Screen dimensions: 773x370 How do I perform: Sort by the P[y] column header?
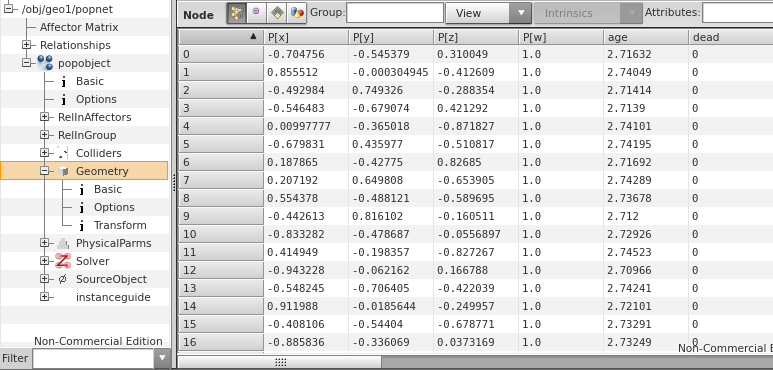(391, 37)
